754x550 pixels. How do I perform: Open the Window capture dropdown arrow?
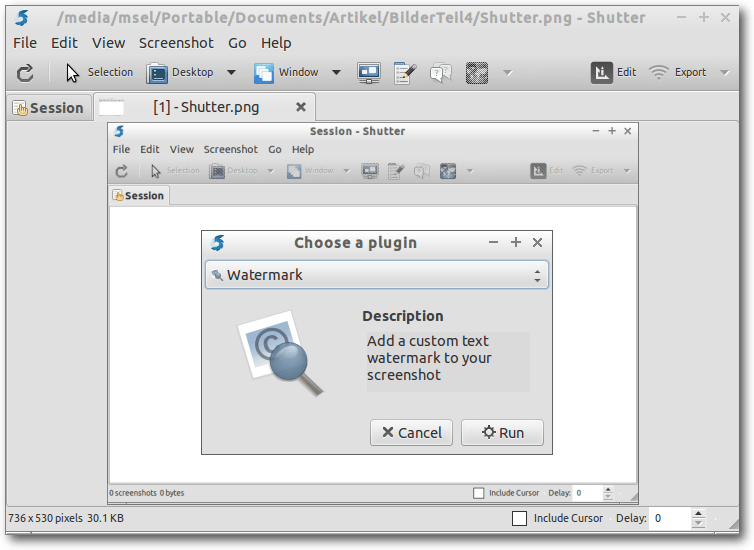coord(337,73)
